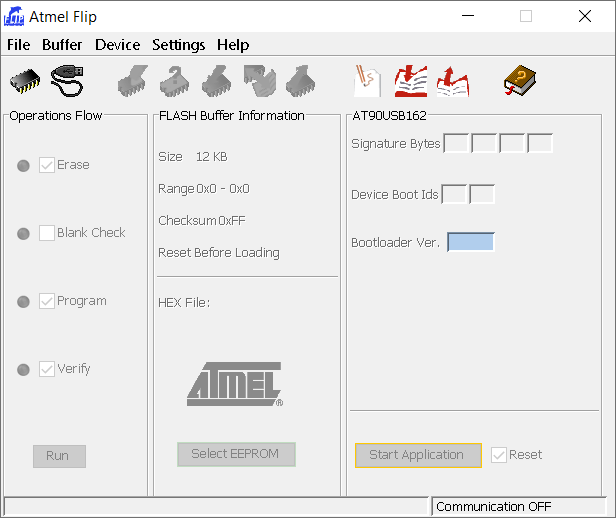Viewport: 616px width, 518px height.
Task: Toggle the Reset checkbox
Action: coord(499,455)
